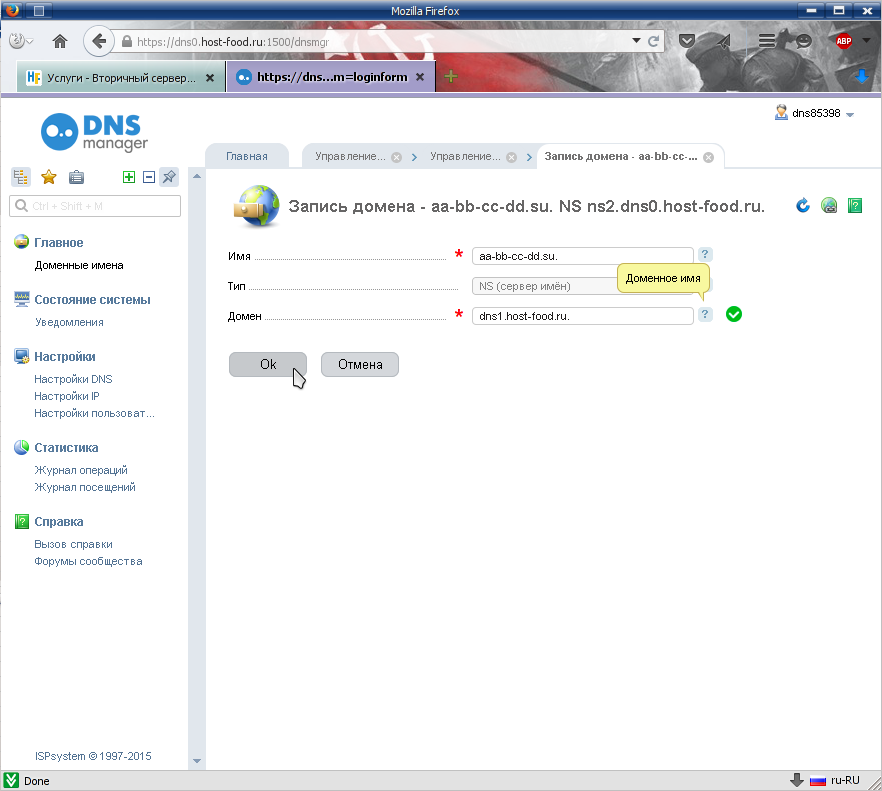The image size is (882, 791).
Task: Click the browser address bar URL
Action: [233, 42]
